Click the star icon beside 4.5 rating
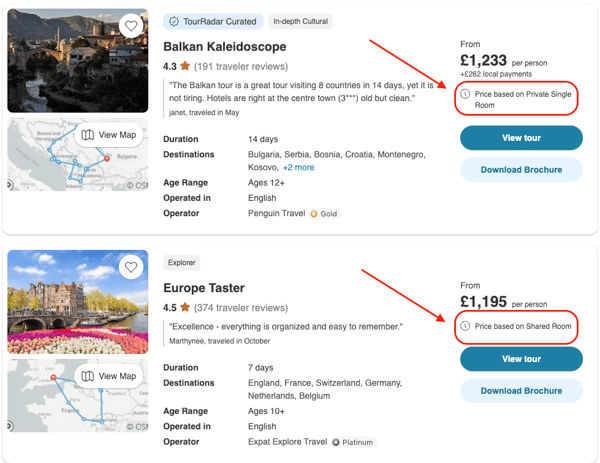Image resolution: width=600 pixels, height=463 pixels. [x=185, y=308]
